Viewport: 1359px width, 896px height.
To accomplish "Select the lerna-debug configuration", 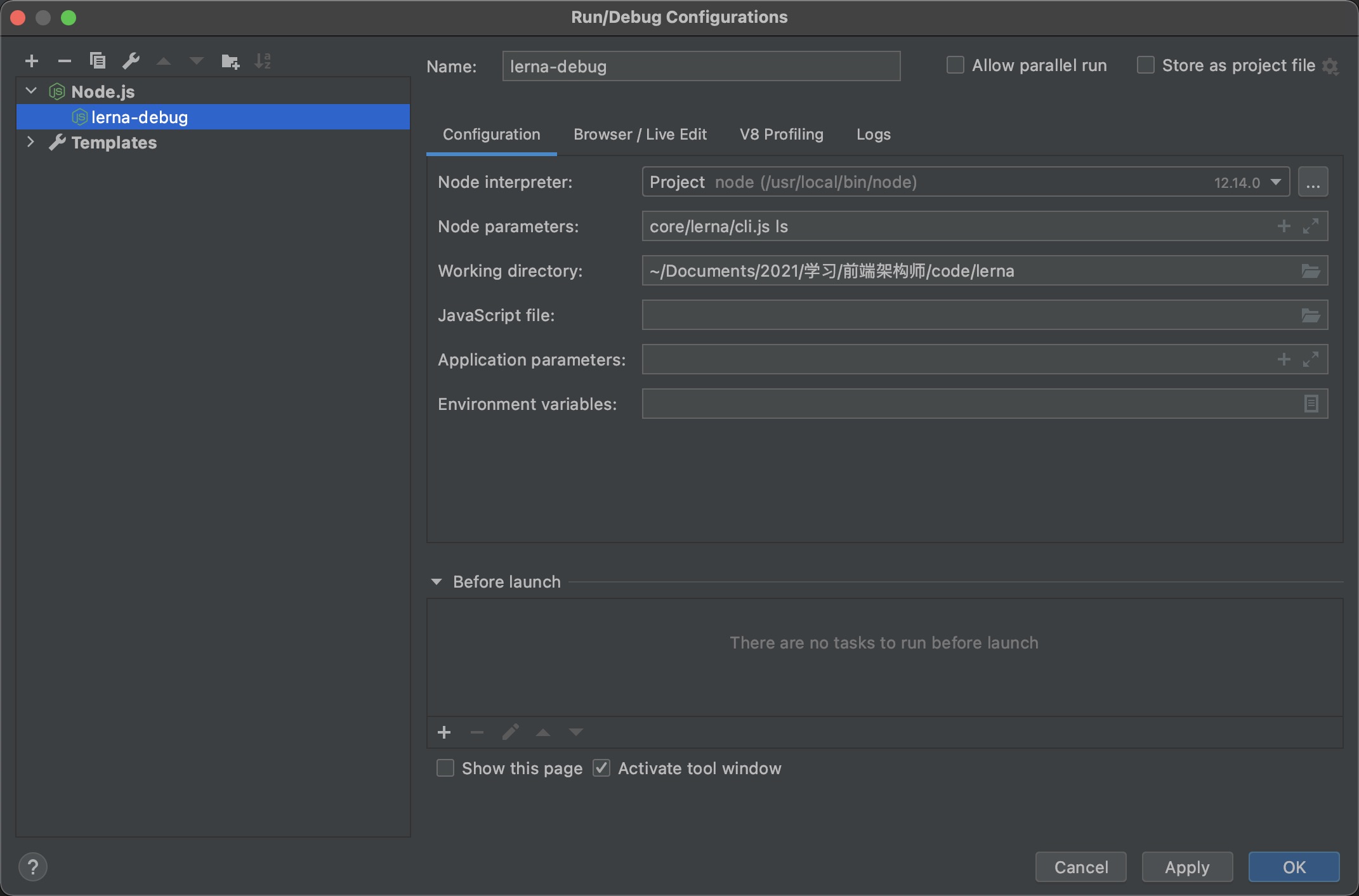I will click(213, 117).
